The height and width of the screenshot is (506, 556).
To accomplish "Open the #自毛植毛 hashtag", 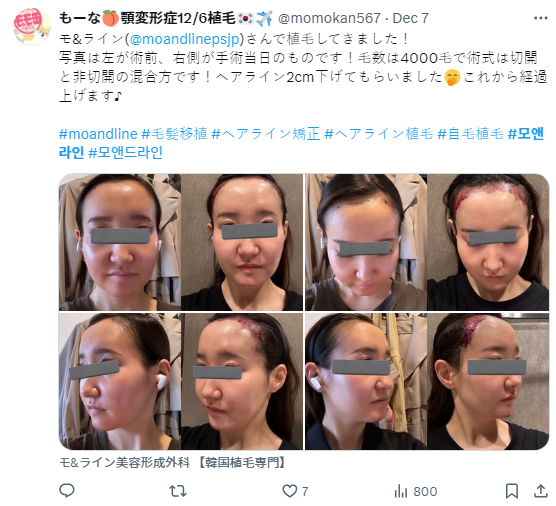I will click(470, 134).
